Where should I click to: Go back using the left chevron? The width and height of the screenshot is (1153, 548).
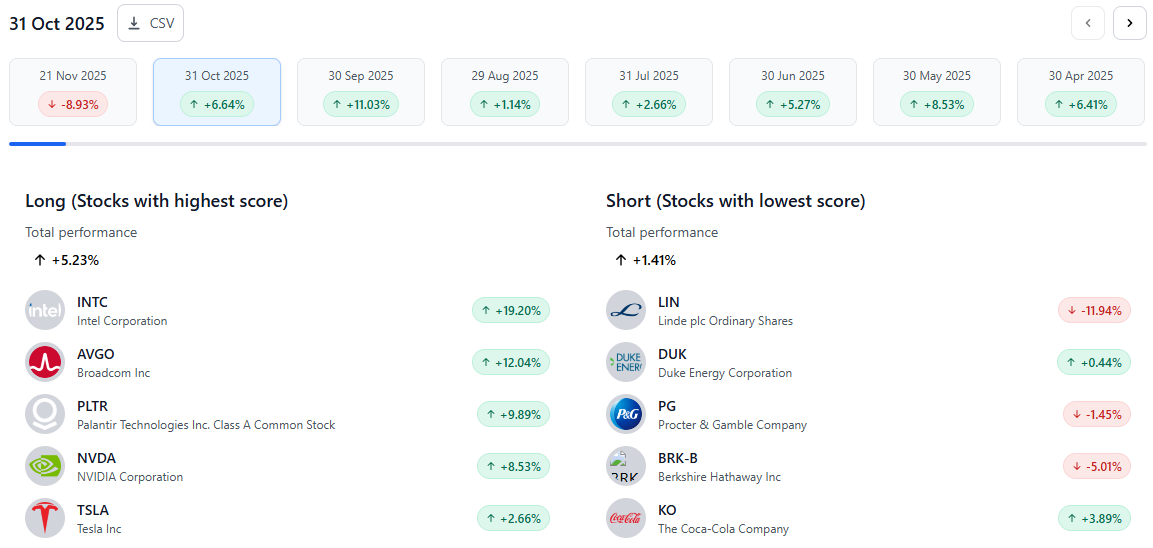(x=1087, y=23)
